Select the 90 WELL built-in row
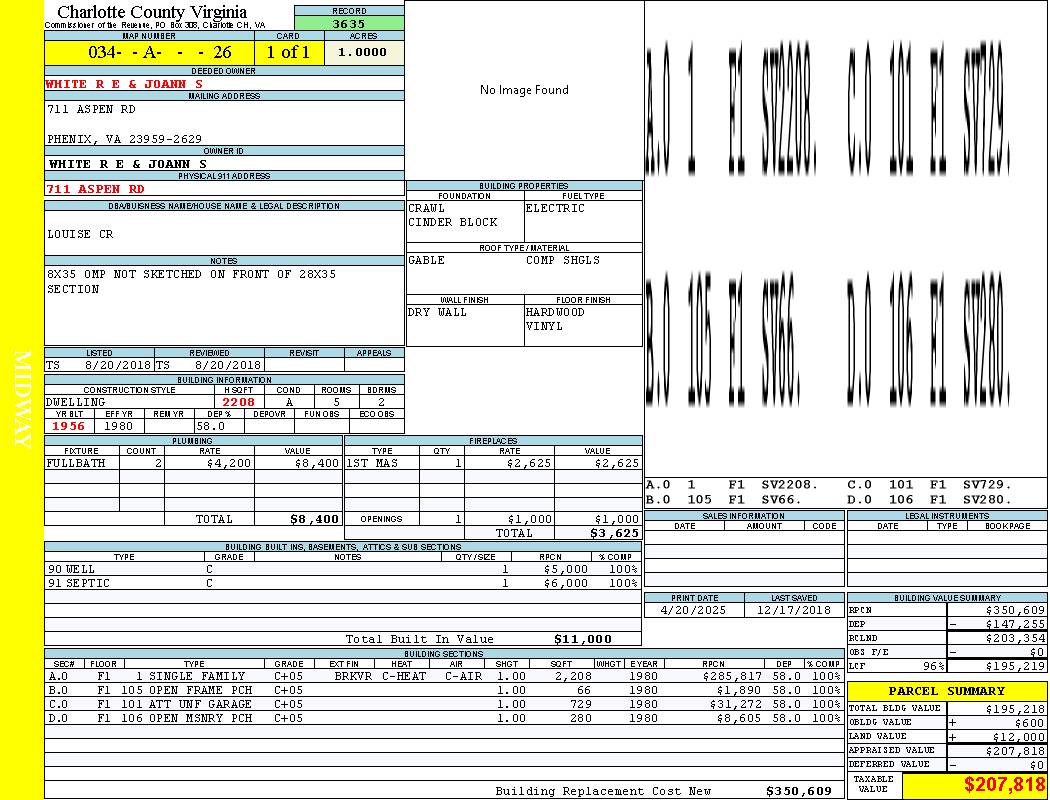Image resolution: width=1050 pixels, height=800 pixels. (343, 569)
